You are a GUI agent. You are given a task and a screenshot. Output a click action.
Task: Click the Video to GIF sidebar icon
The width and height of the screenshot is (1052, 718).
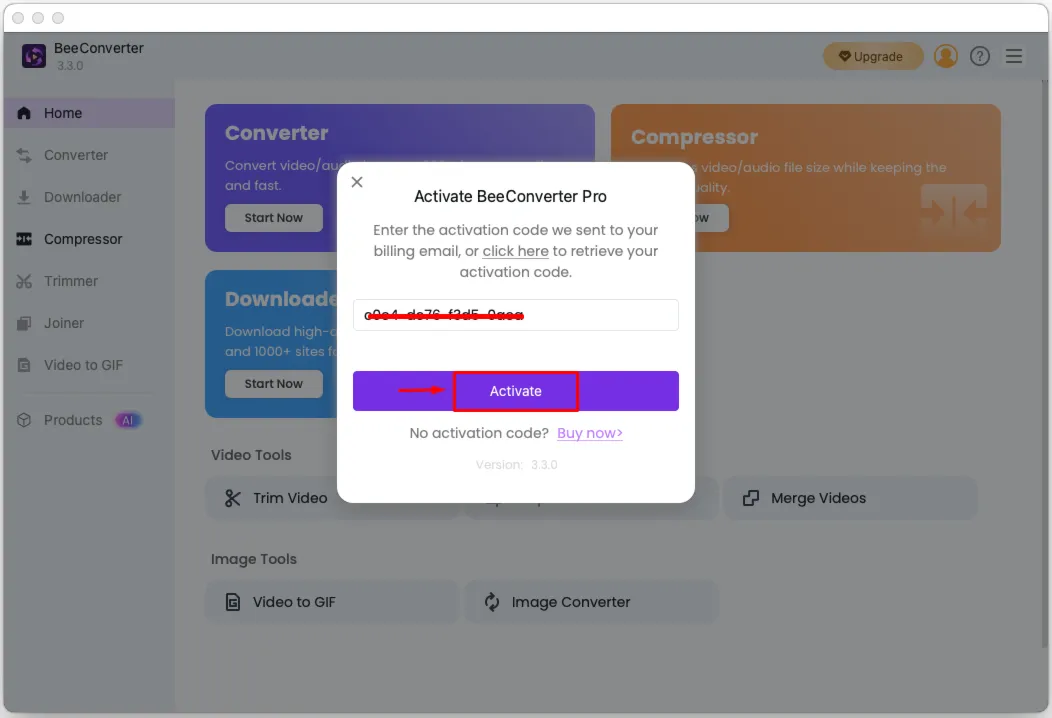[24, 365]
